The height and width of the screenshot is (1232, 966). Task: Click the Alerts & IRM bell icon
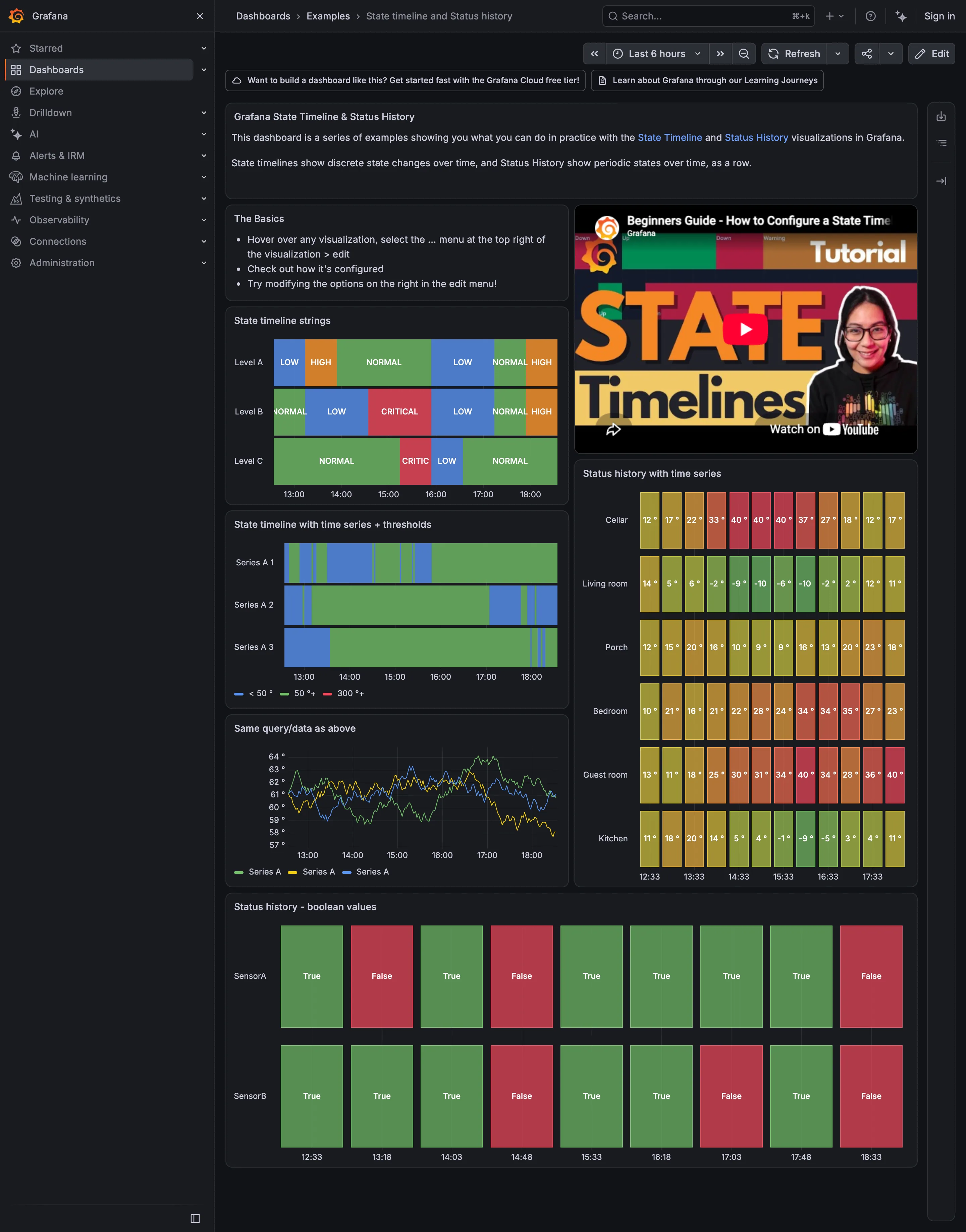[16, 156]
